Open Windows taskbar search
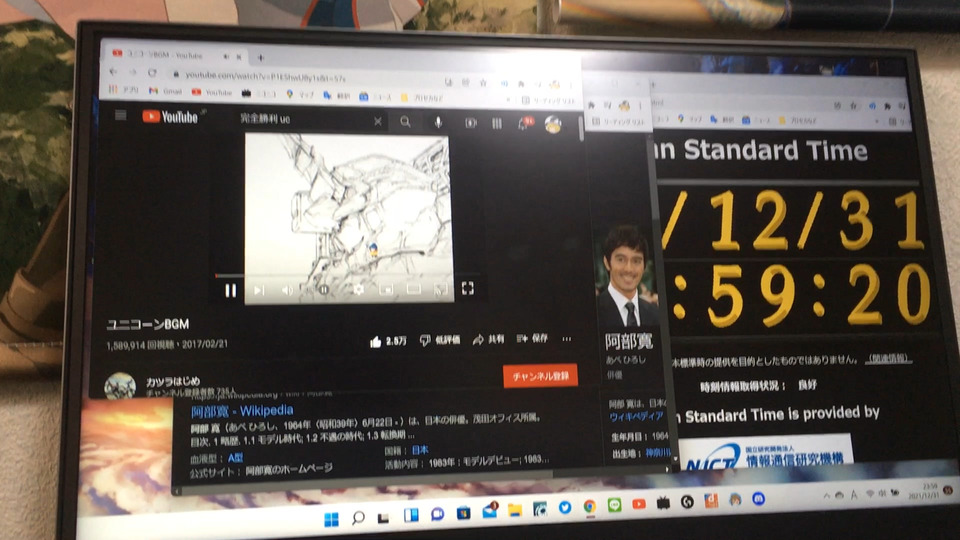This screenshot has height=540, width=960. (358, 518)
